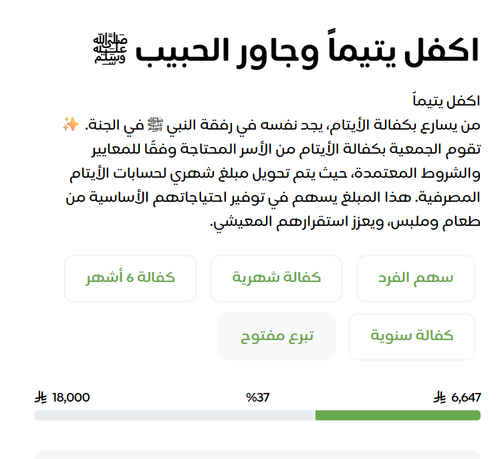Click the green filled part of progress bar
500x459 pixels.
398,415
